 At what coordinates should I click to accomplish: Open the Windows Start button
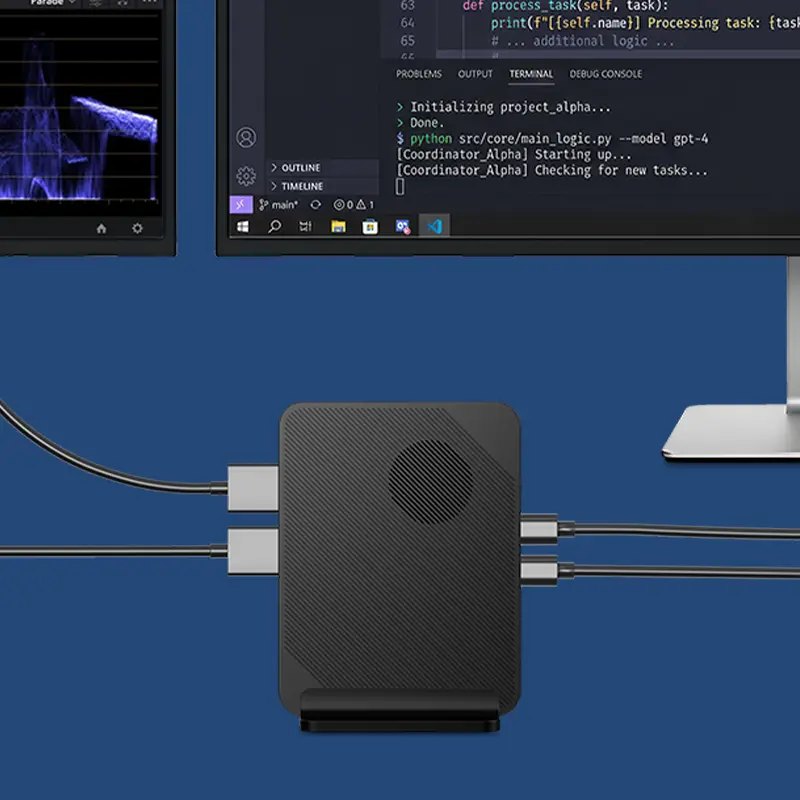(x=243, y=226)
